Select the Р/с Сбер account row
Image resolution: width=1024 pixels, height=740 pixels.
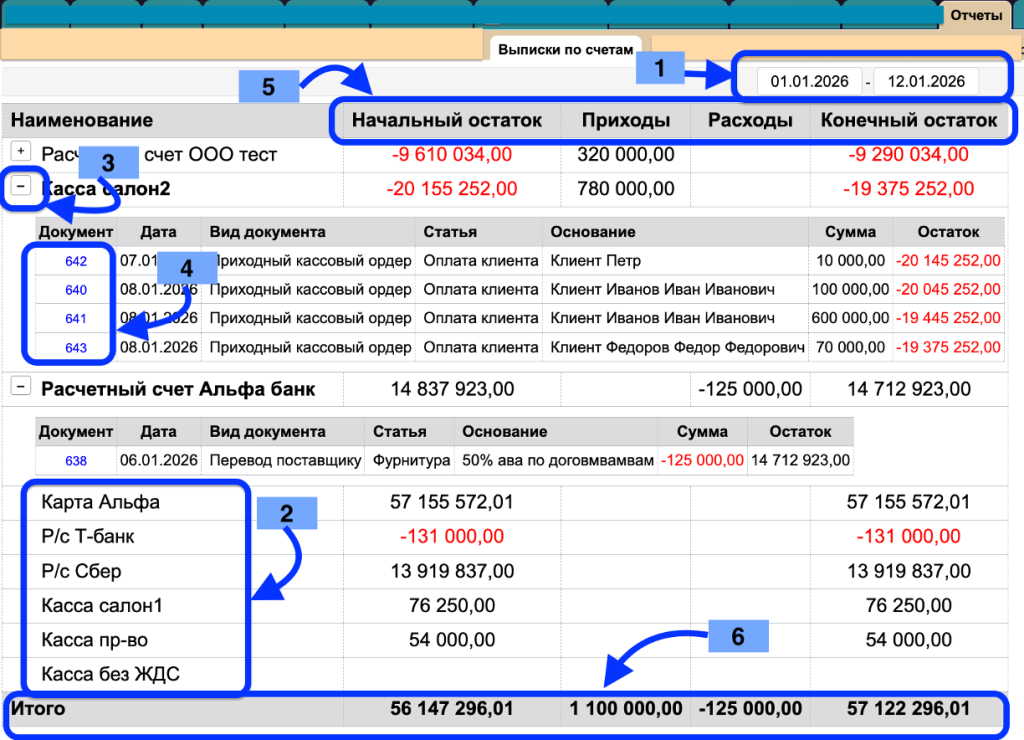coord(81,572)
